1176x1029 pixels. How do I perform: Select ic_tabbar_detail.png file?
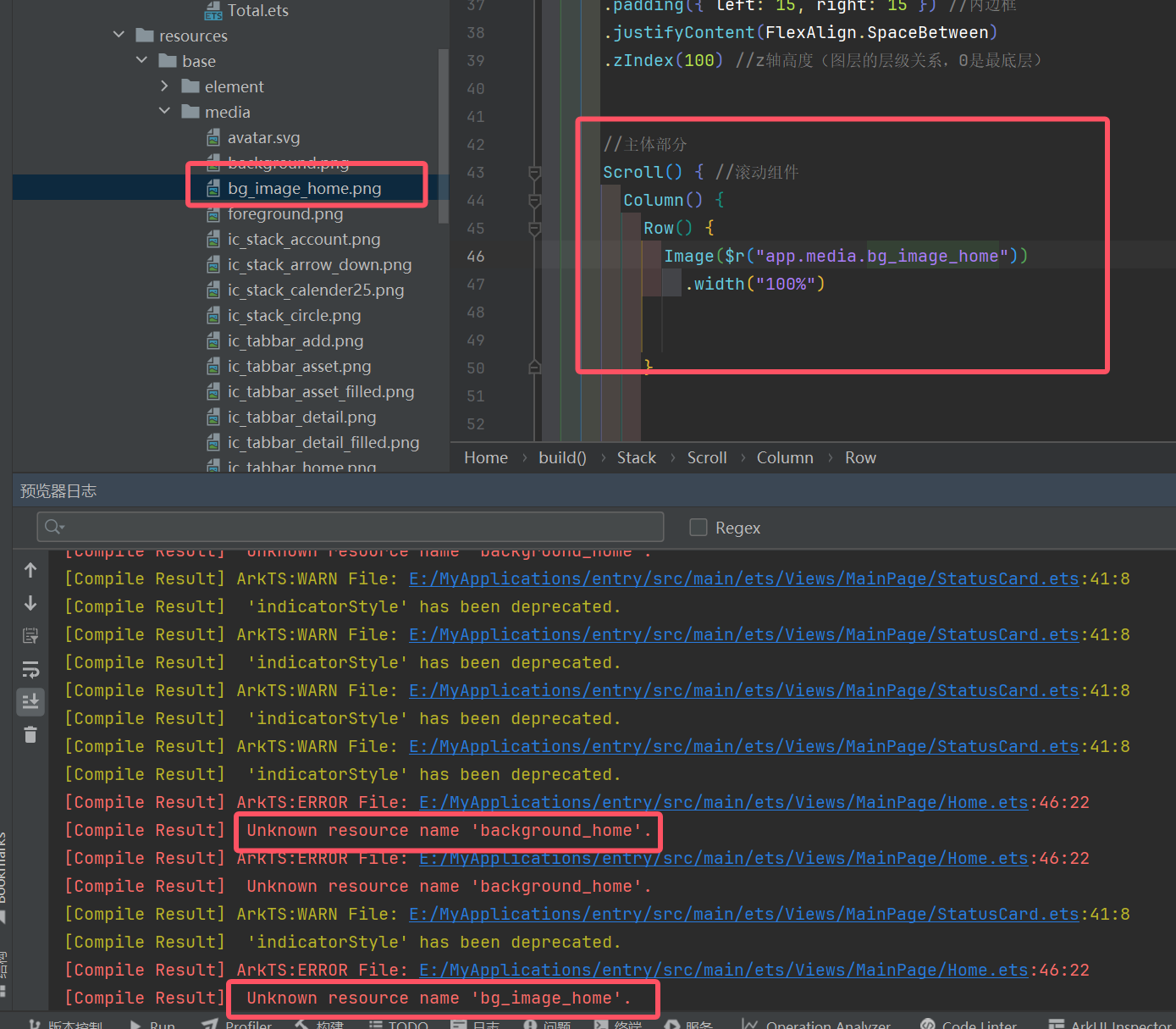coord(301,417)
